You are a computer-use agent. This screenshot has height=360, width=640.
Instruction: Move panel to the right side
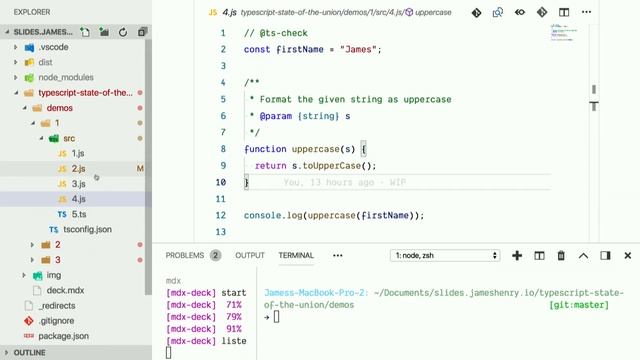605,256
